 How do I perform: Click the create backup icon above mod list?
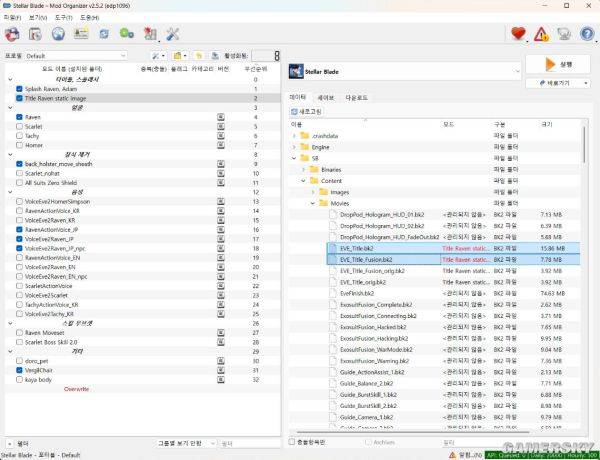tap(215, 56)
